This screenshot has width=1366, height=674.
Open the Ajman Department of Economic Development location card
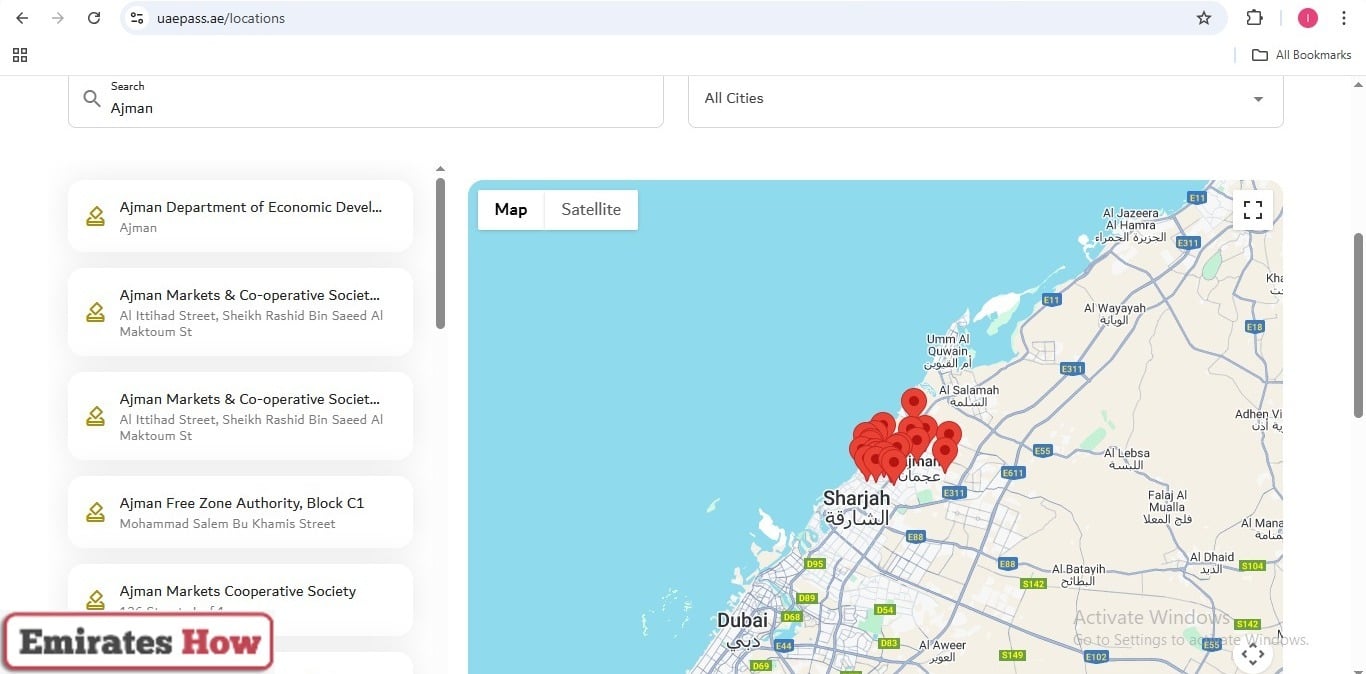tap(240, 216)
